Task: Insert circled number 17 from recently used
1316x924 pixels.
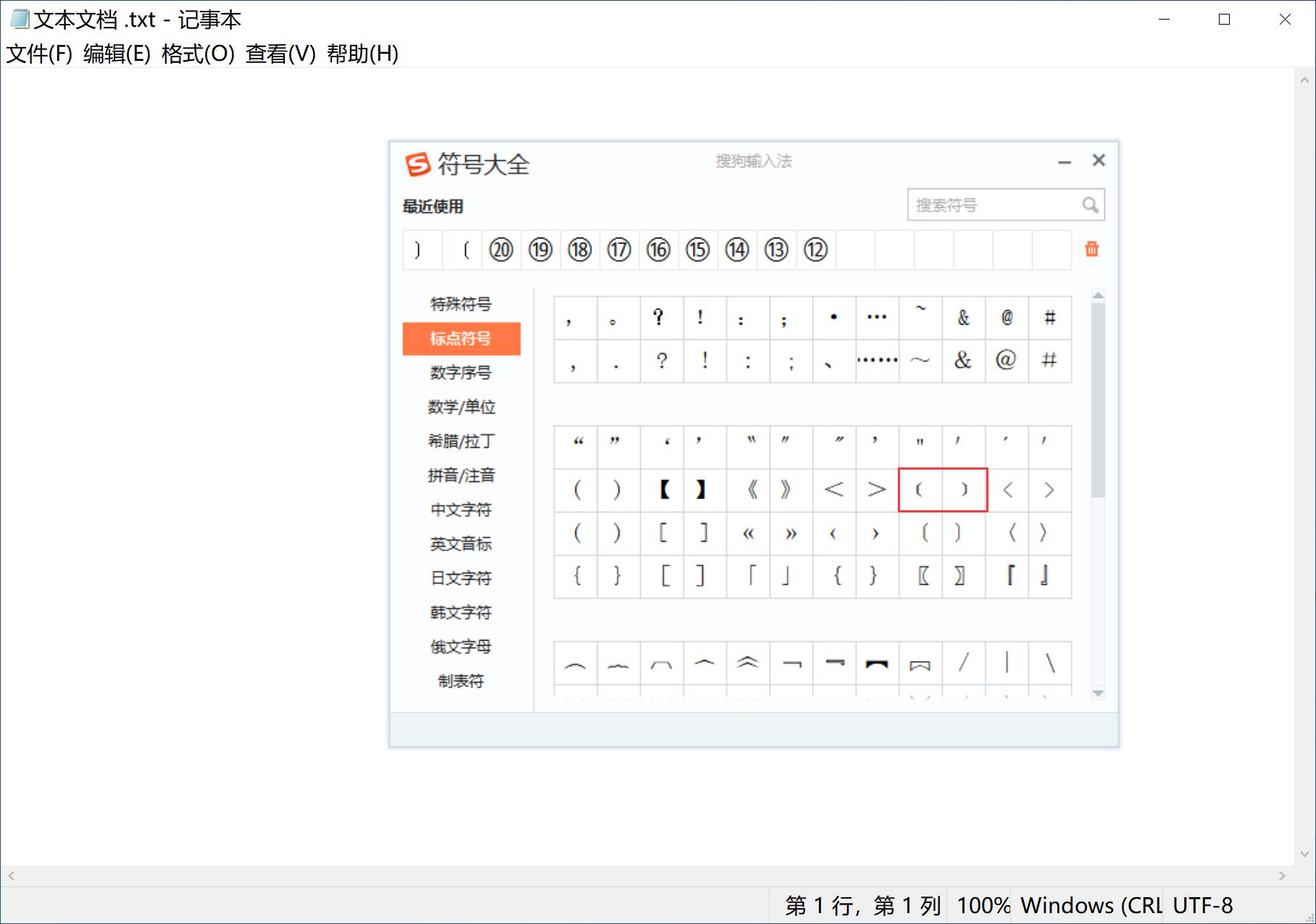Action: 619,250
